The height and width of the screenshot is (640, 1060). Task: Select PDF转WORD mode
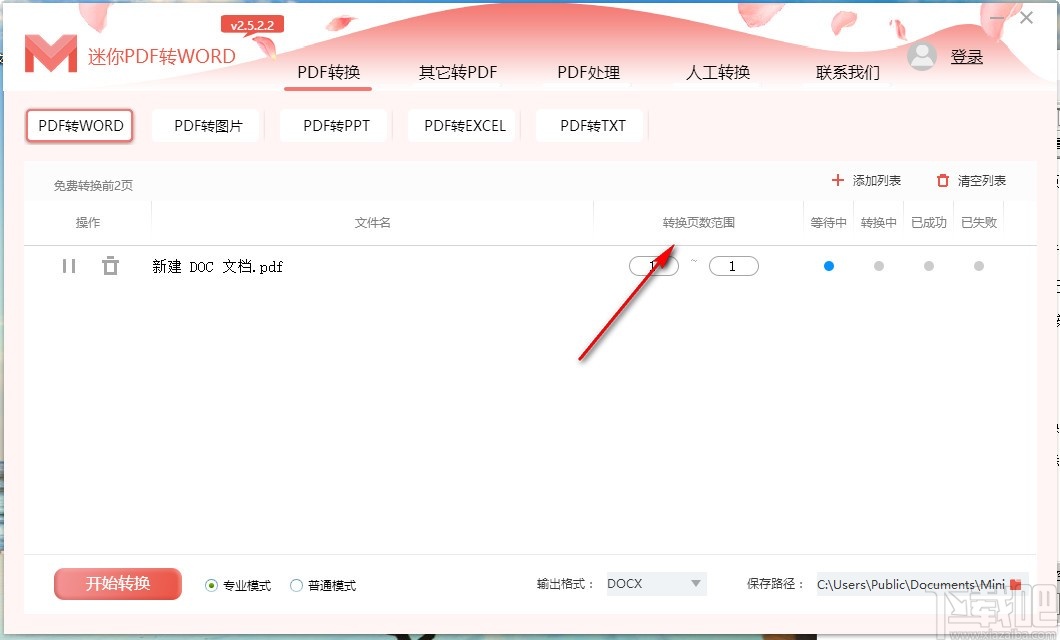point(80,126)
